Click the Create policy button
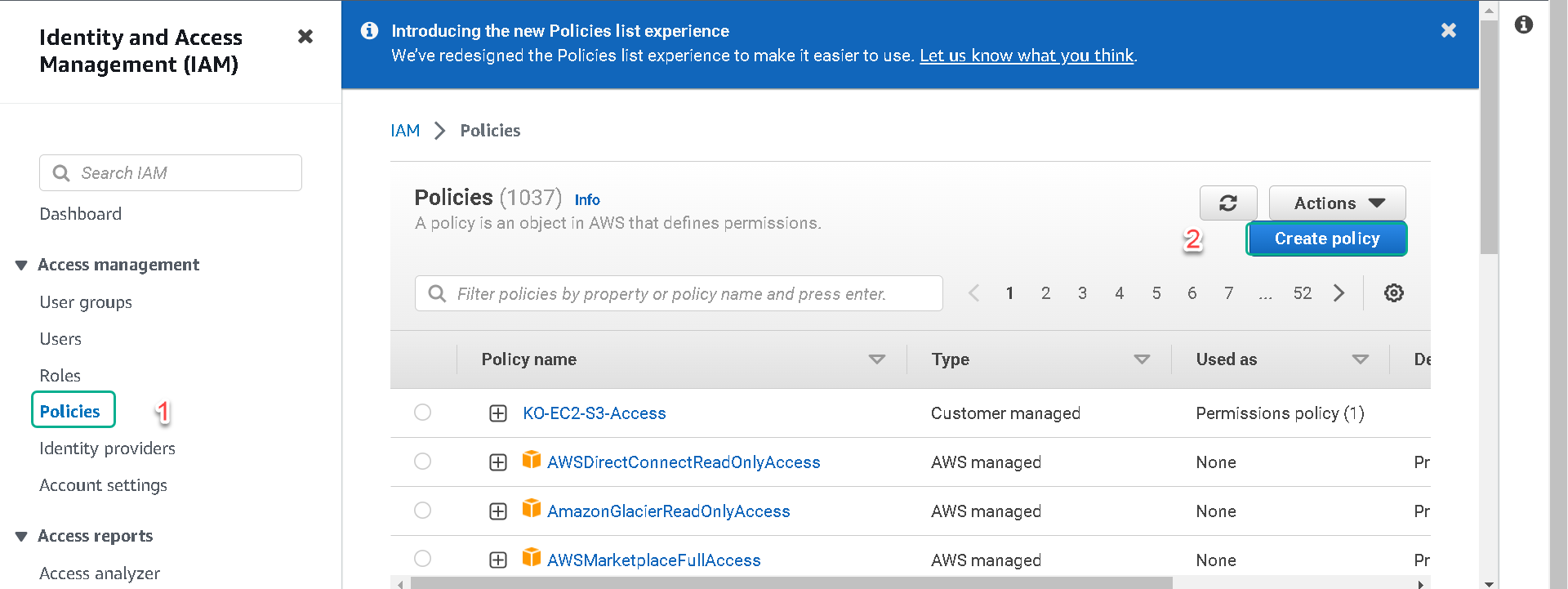 (x=1327, y=239)
